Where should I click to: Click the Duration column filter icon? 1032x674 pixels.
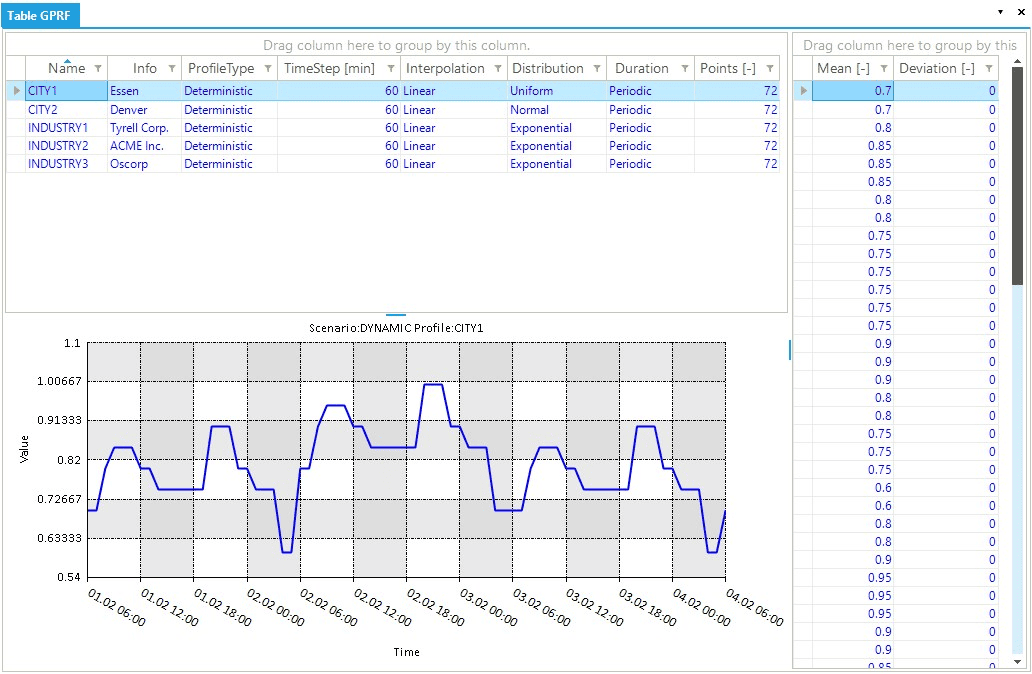[685, 69]
